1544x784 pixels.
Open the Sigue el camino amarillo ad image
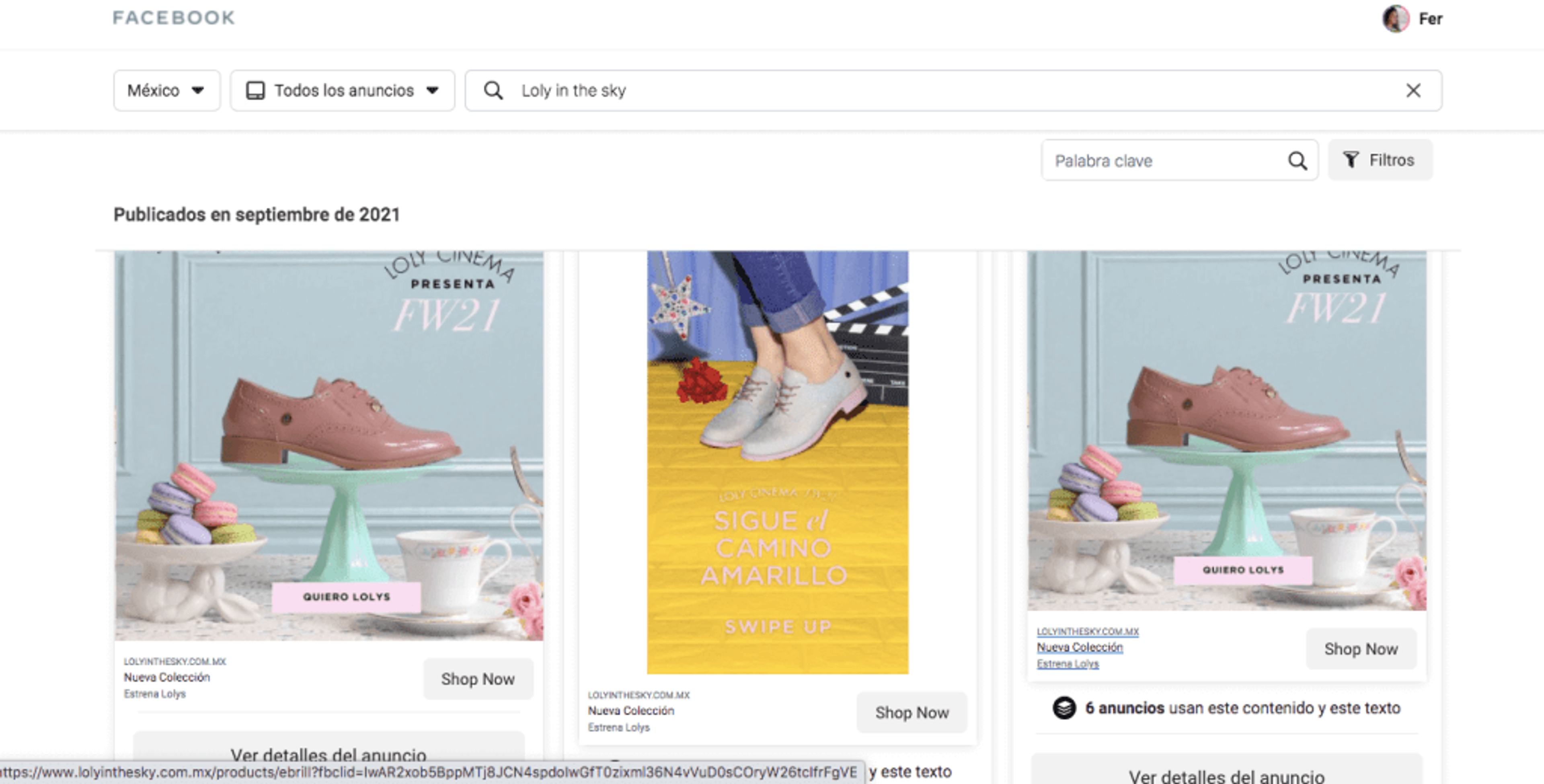click(x=777, y=462)
